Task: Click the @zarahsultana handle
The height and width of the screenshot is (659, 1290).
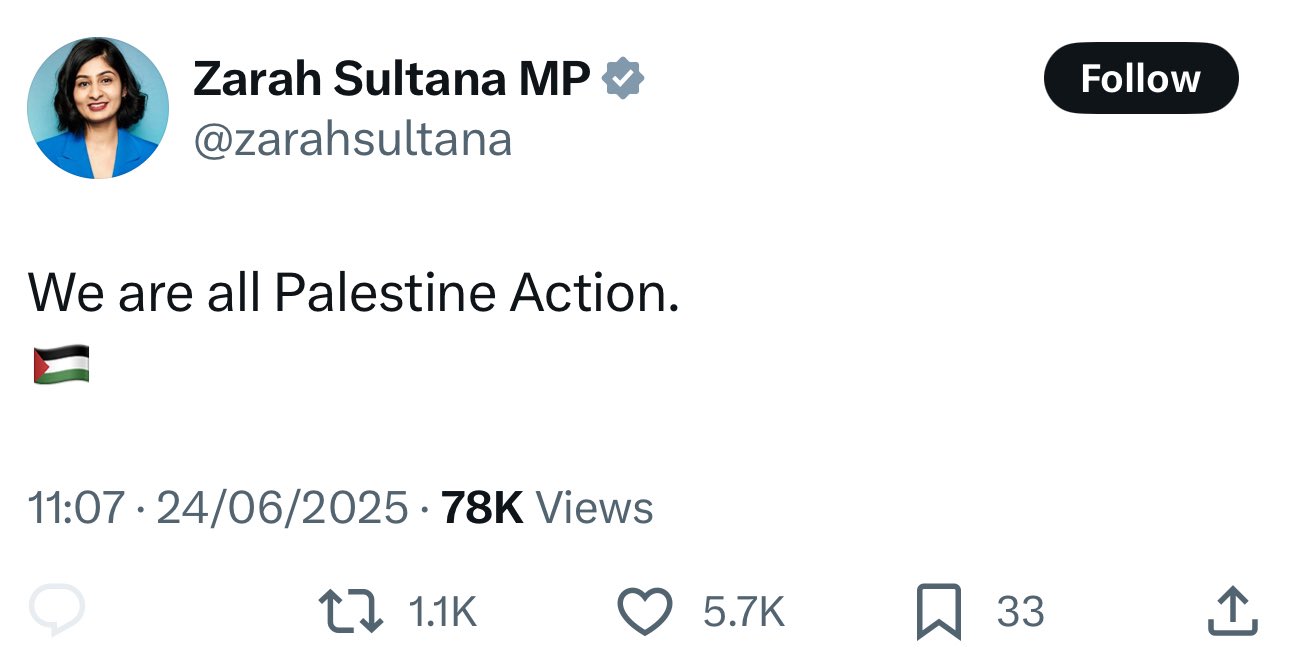Action: pos(352,139)
